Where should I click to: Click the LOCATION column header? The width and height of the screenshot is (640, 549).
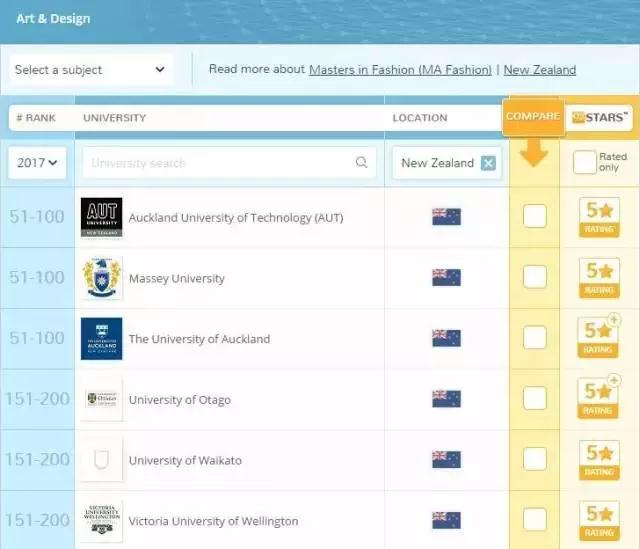click(x=420, y=118)
